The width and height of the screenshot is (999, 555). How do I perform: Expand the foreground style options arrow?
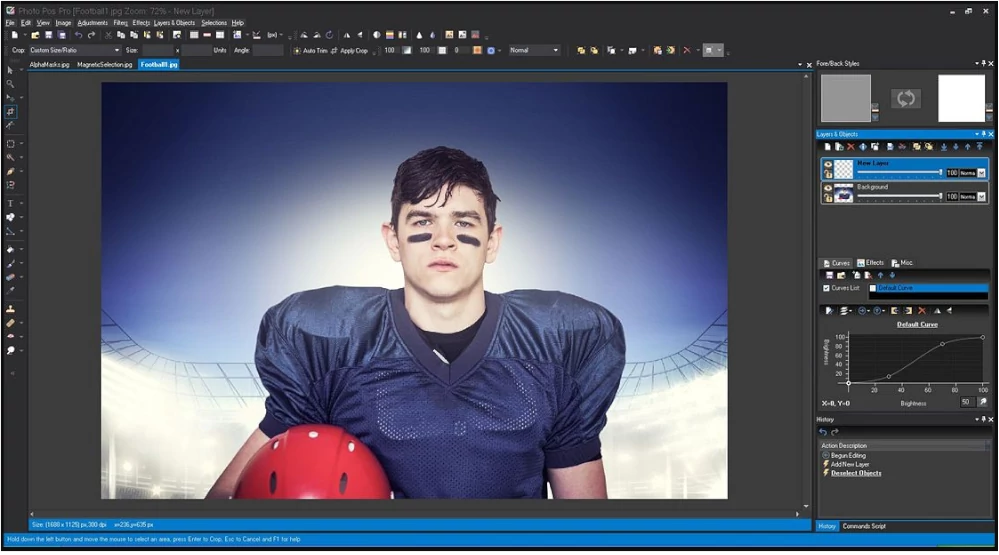click(x=875, y=117)
